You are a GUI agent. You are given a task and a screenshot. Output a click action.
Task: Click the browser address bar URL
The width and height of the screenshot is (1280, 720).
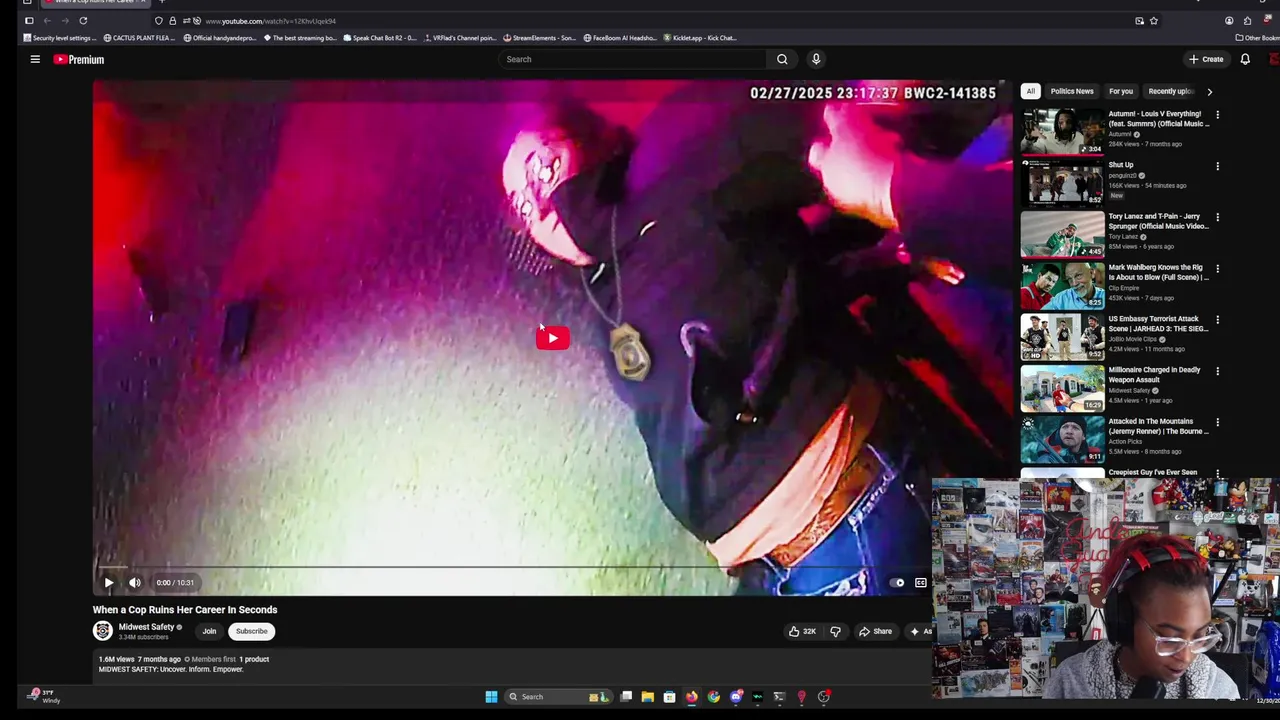[x=270, y=21]
